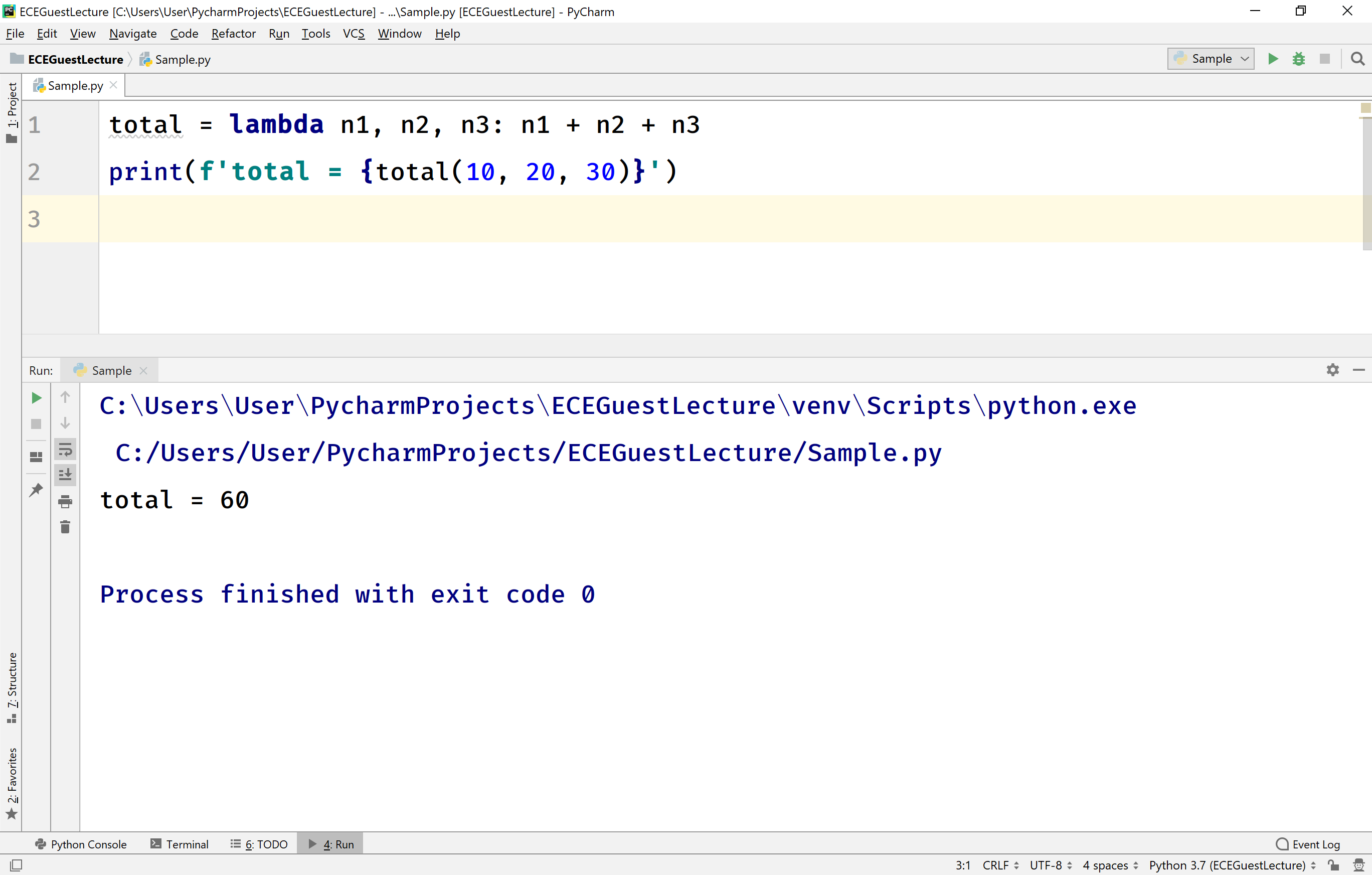1372x875 pixels.
Task: Rerun the program in the Run panel
Action: pos(37,398)
